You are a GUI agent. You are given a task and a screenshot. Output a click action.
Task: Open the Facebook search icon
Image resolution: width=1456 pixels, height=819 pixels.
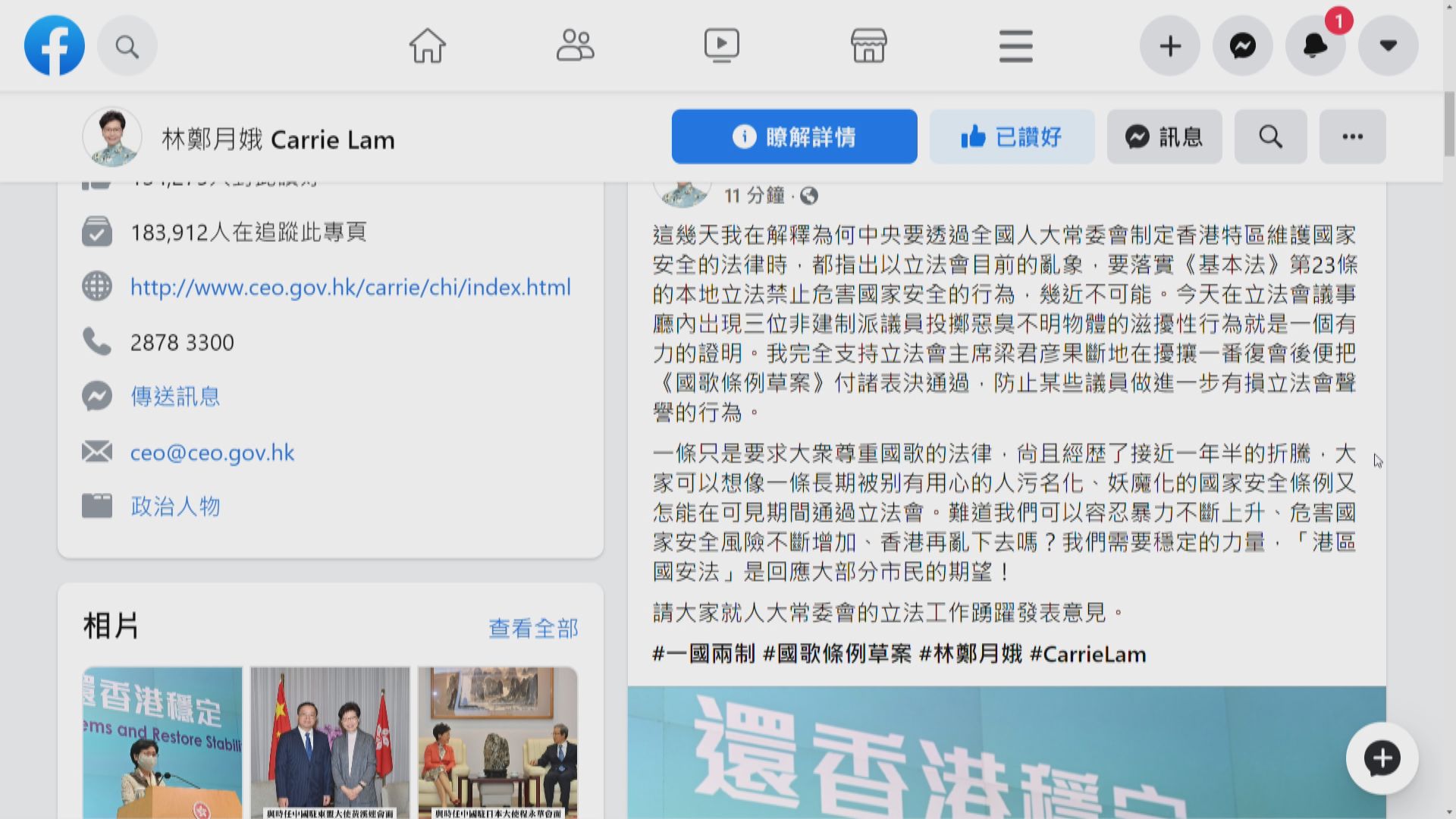(127, 46)
